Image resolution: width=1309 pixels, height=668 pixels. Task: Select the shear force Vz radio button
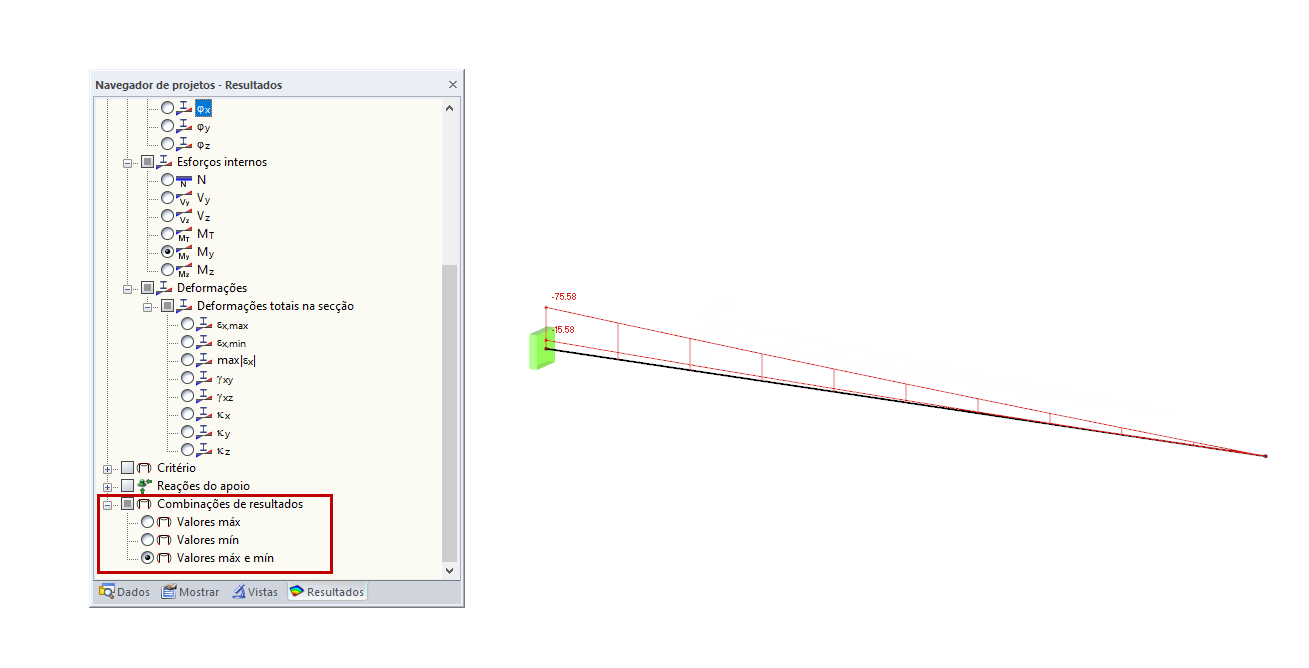pos(167,216)
